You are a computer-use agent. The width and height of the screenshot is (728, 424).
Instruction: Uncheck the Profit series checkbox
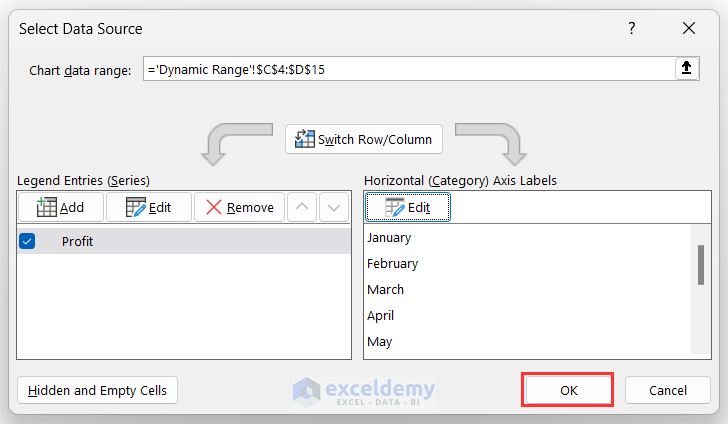point(27,241)
